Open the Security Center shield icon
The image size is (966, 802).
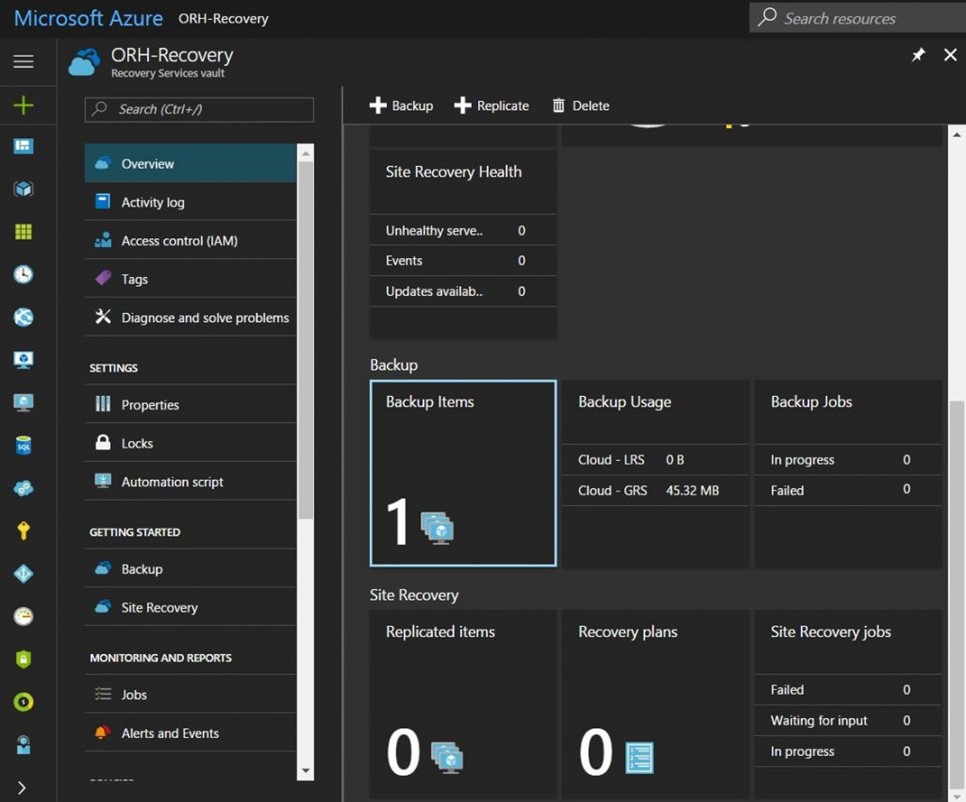[23, 659]
